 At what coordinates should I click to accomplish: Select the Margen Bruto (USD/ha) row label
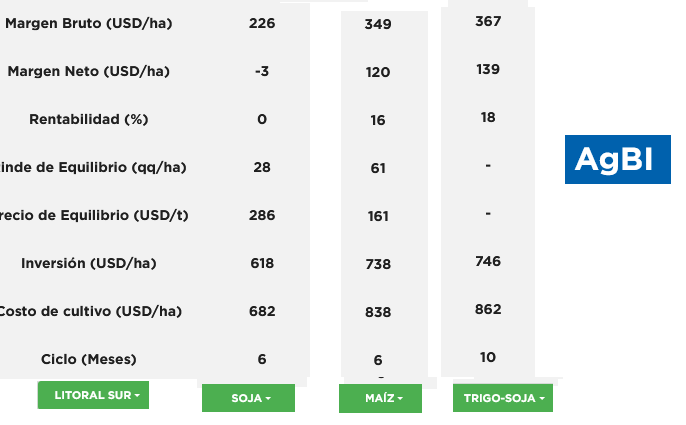pyautogui.click(x=89, y=23)
